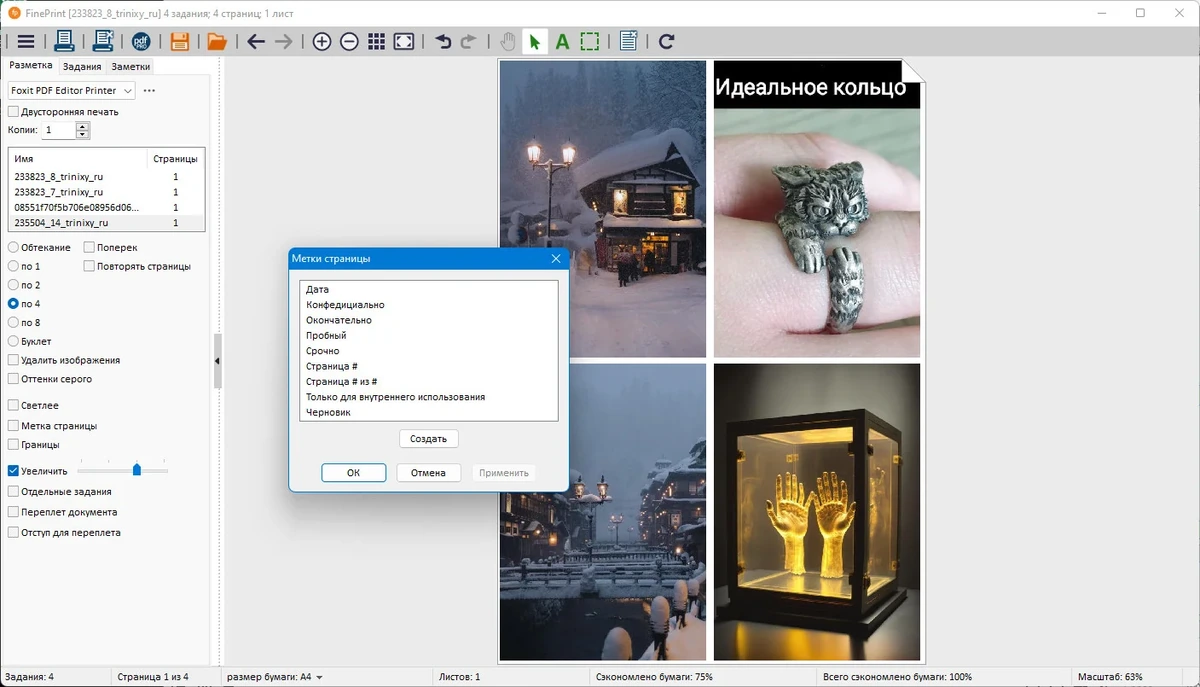1200x687 pixels.
Task: Select Конфиденциально in the stamp list
Action: 345,305
